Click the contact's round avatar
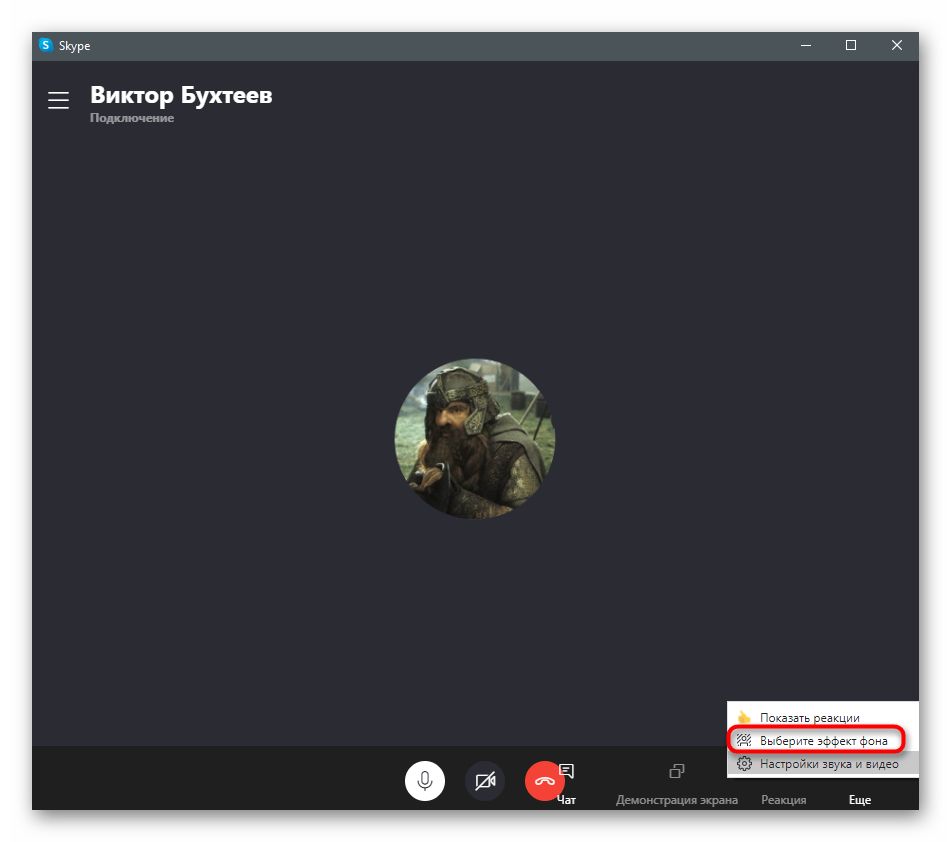Image resolution: width=951 pixels, height=842 pixels. (x=475, y=439)
